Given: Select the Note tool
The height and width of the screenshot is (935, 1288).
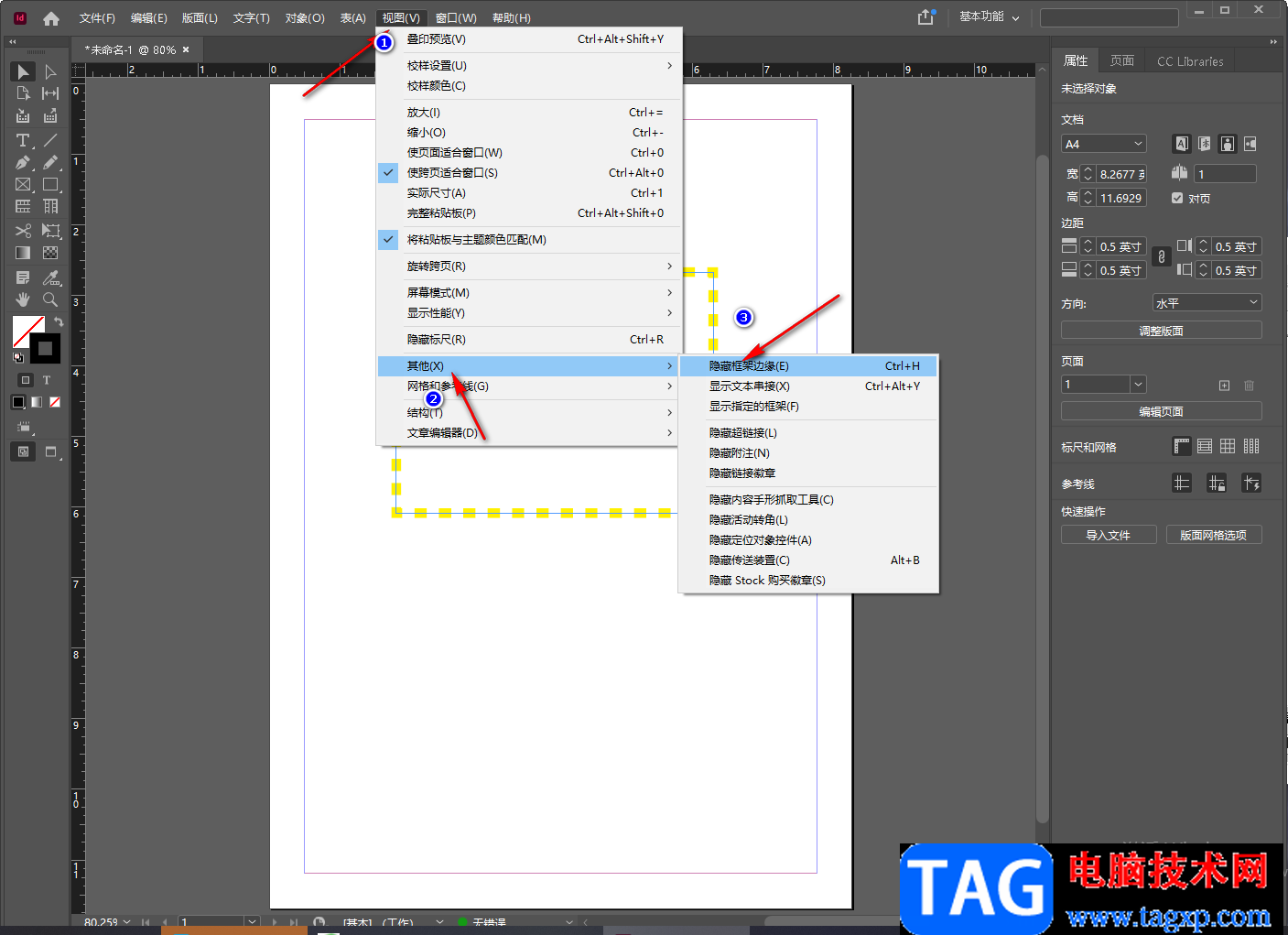Looking at the screenshot, I should pyautogui.click(x=23, y=277).
